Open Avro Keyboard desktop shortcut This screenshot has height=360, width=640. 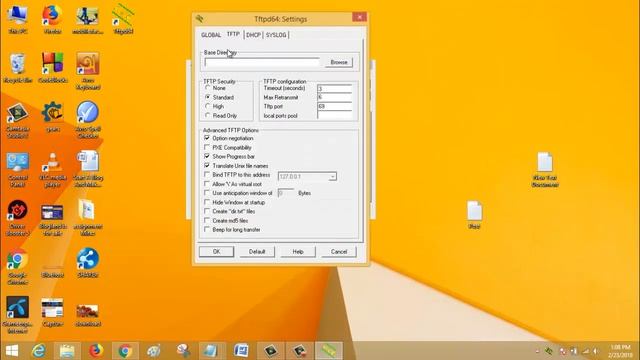pyautogui.click(x=88, y=71)
